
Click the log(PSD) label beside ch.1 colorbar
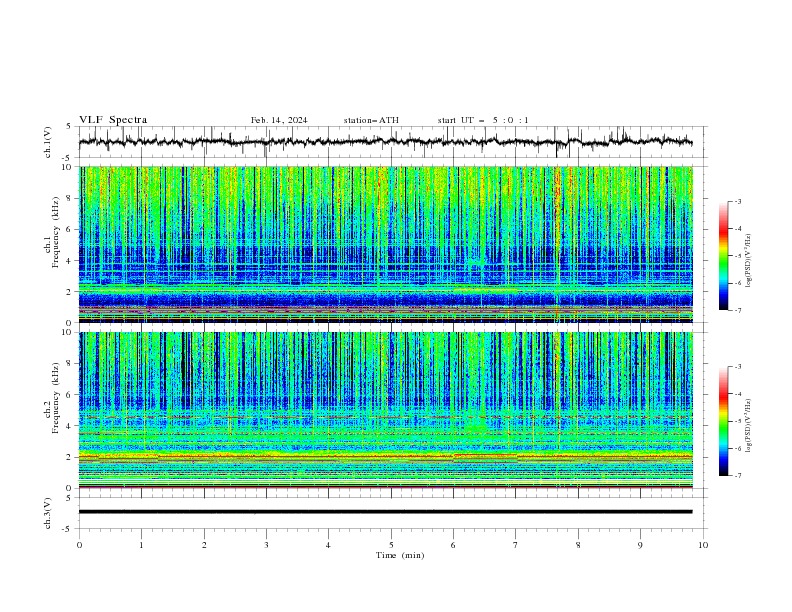[748, 260]
